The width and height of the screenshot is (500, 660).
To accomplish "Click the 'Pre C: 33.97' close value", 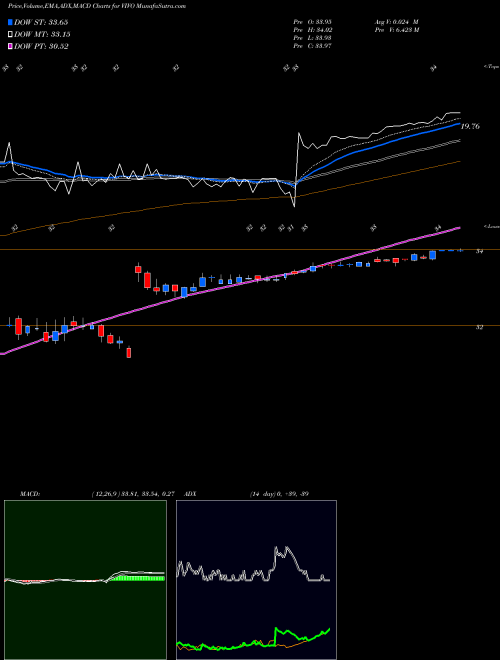I will pyautogui.click(x=313, y=46).
